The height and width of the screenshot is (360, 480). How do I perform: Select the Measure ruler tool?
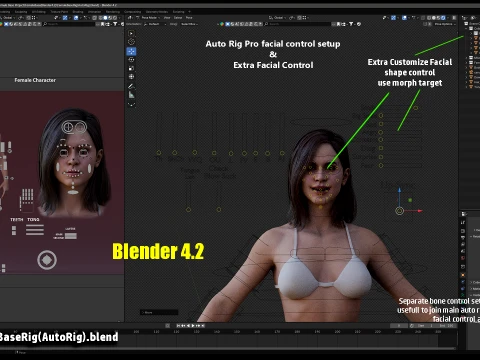pos(131,95)
